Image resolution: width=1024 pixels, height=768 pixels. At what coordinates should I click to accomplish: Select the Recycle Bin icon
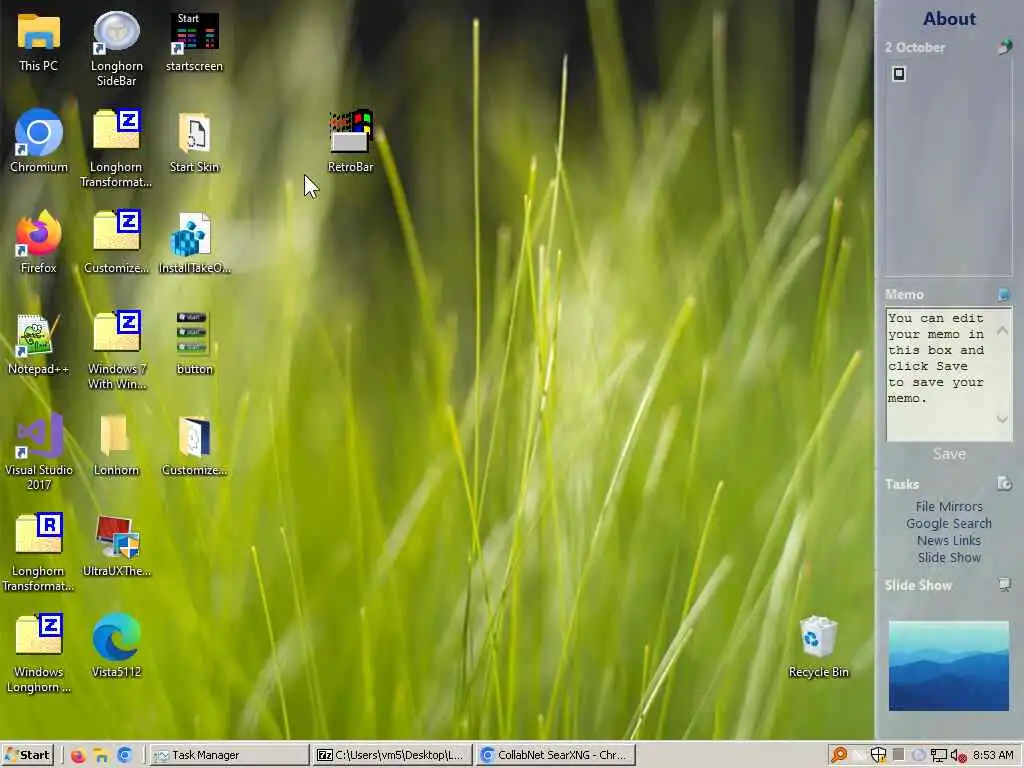(818, 647)
